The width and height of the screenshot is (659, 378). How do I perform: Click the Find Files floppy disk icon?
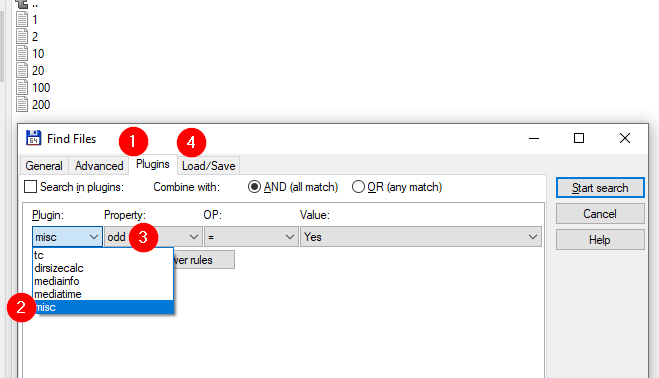(33, 138)
